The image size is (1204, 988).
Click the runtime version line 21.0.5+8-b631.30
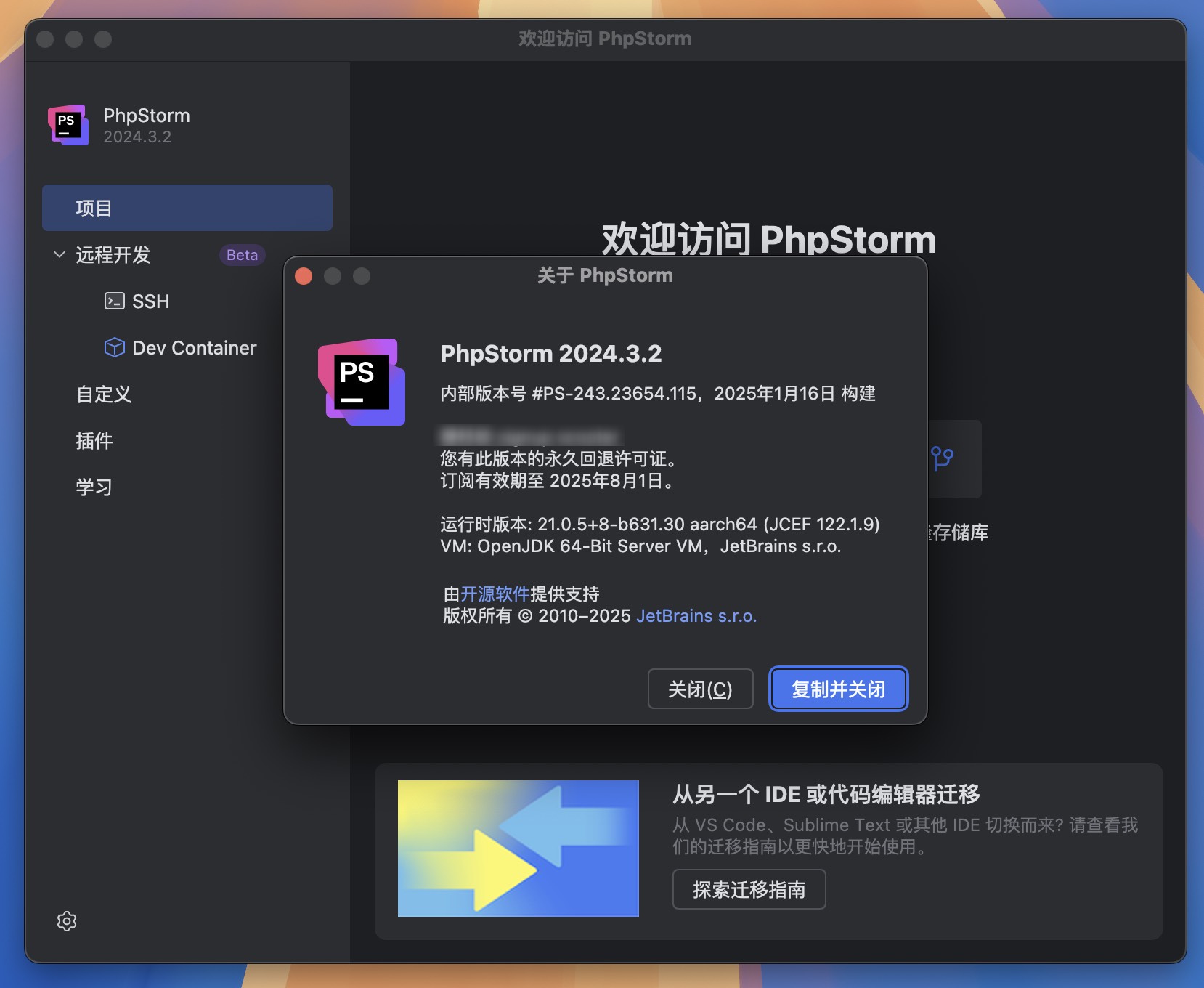point(660,525)
